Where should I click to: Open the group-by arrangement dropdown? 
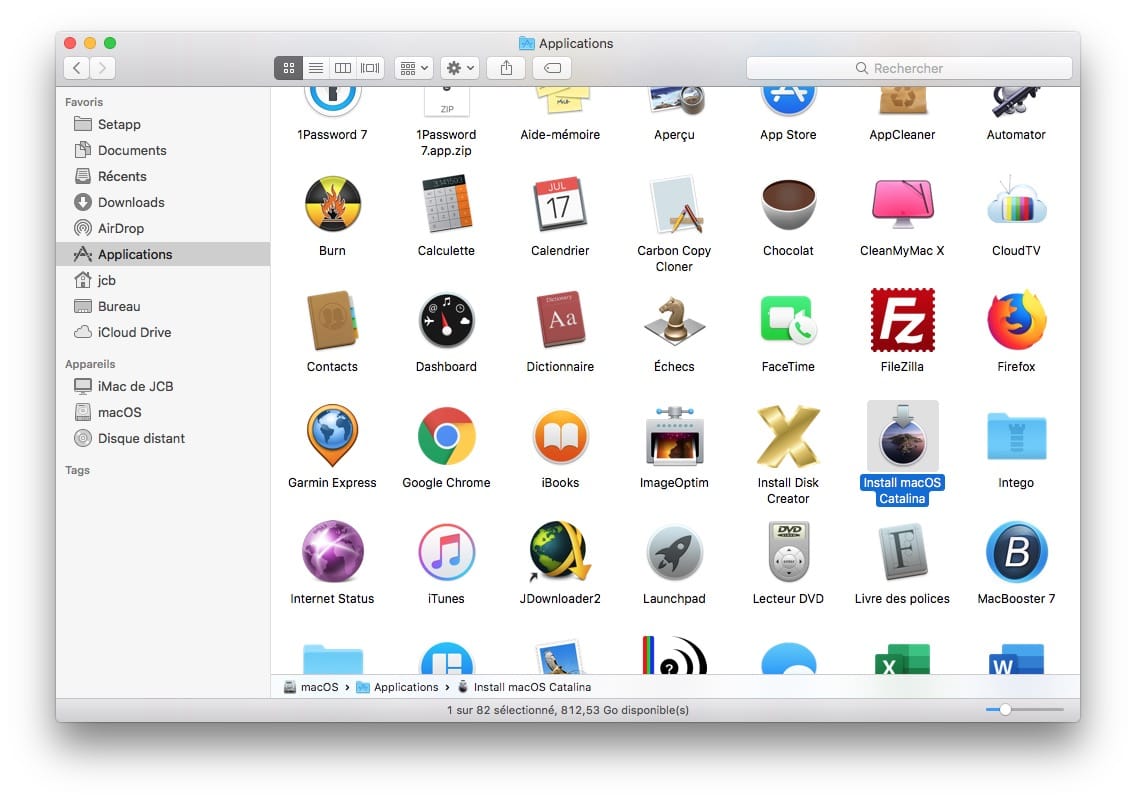(413, 68)
